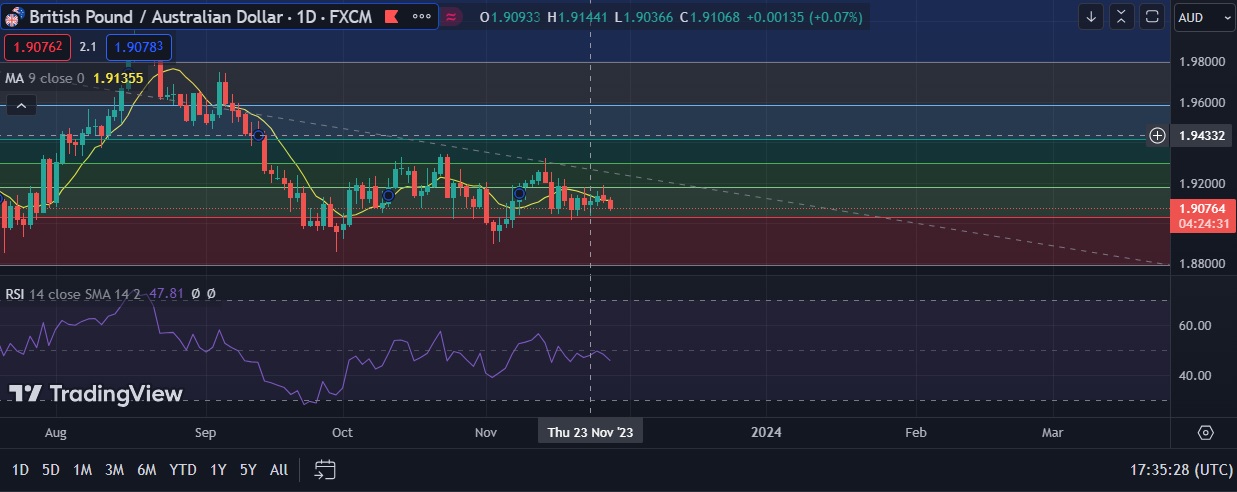Select the RSI 14 close SMA legend
Image resolution: width=1237 pixels, height=492 pixels.
tap(73, 294)
